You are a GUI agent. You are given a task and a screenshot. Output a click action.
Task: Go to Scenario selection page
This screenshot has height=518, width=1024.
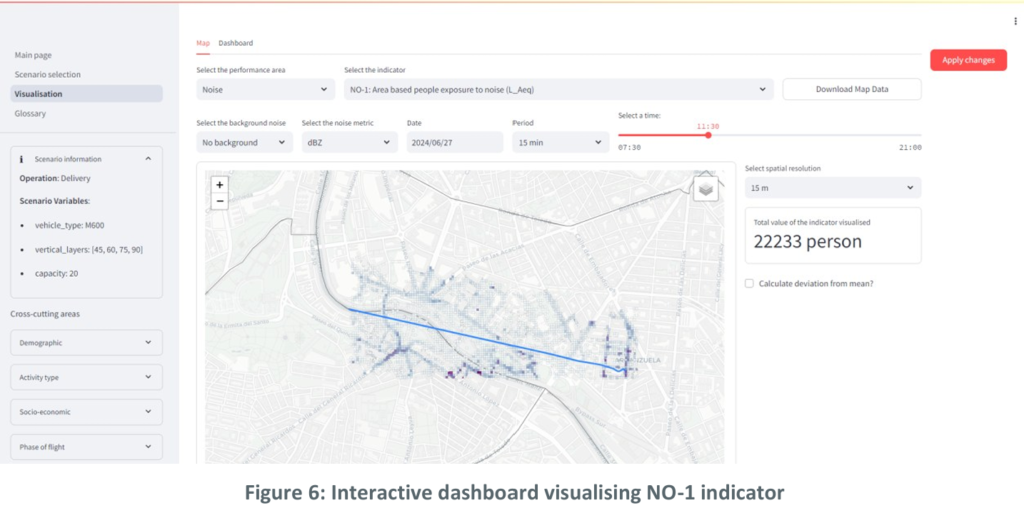(x=48, y=74)
